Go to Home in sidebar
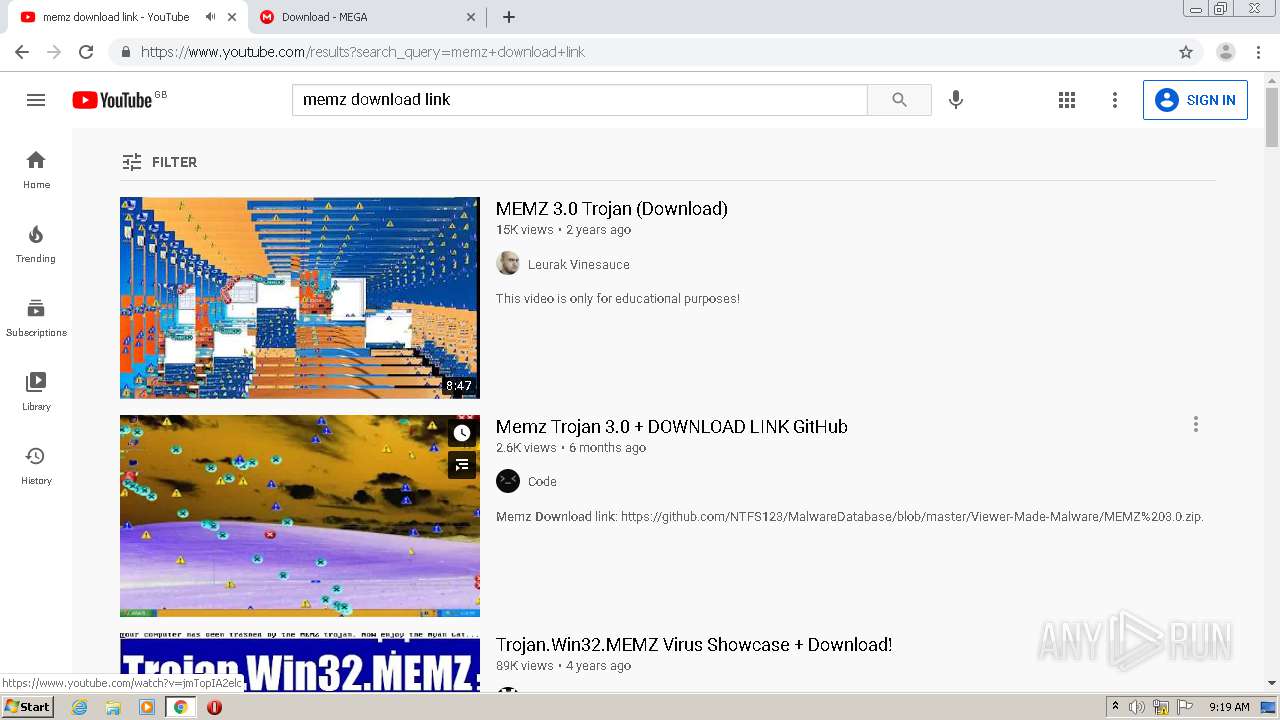The width and height of the screenshot is (1280, 720). [36, 170]
